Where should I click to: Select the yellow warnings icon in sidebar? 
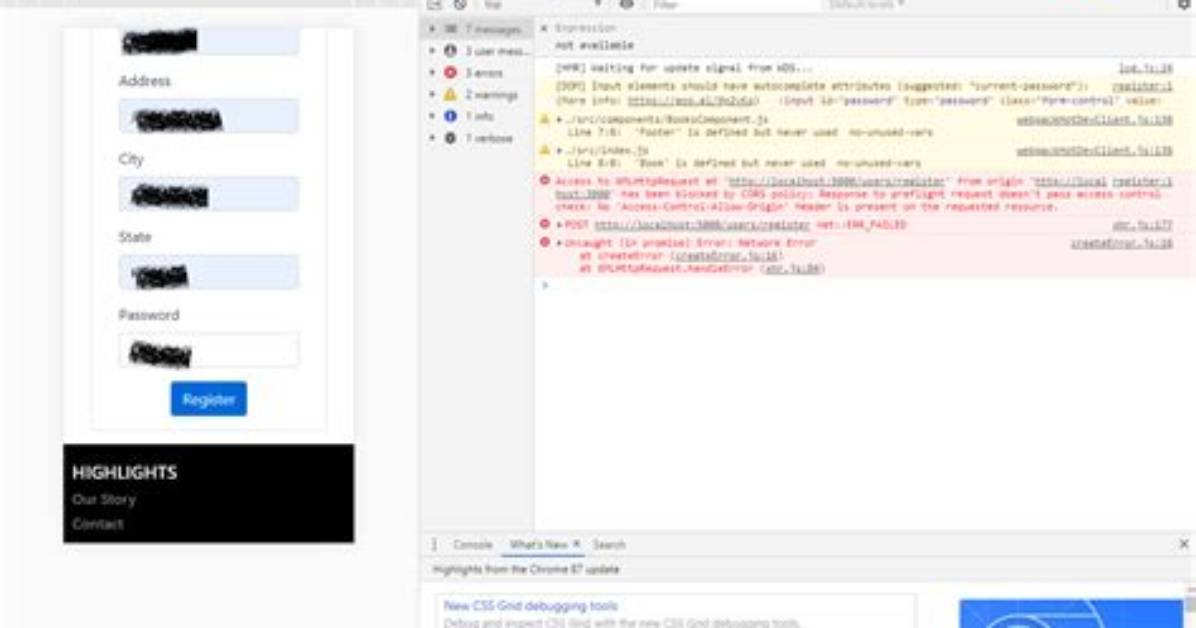click(x=451, y=95)
